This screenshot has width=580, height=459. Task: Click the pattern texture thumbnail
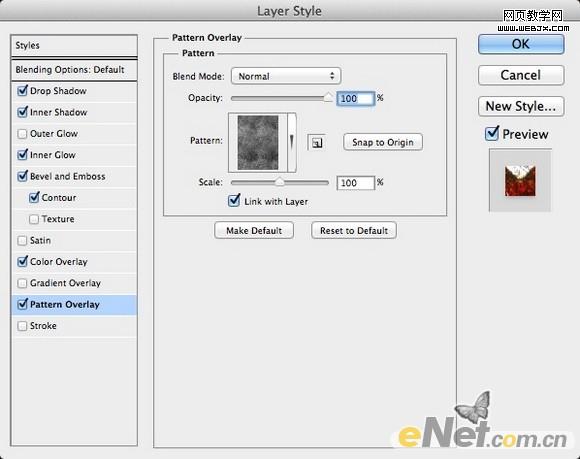tap(258, 142)
